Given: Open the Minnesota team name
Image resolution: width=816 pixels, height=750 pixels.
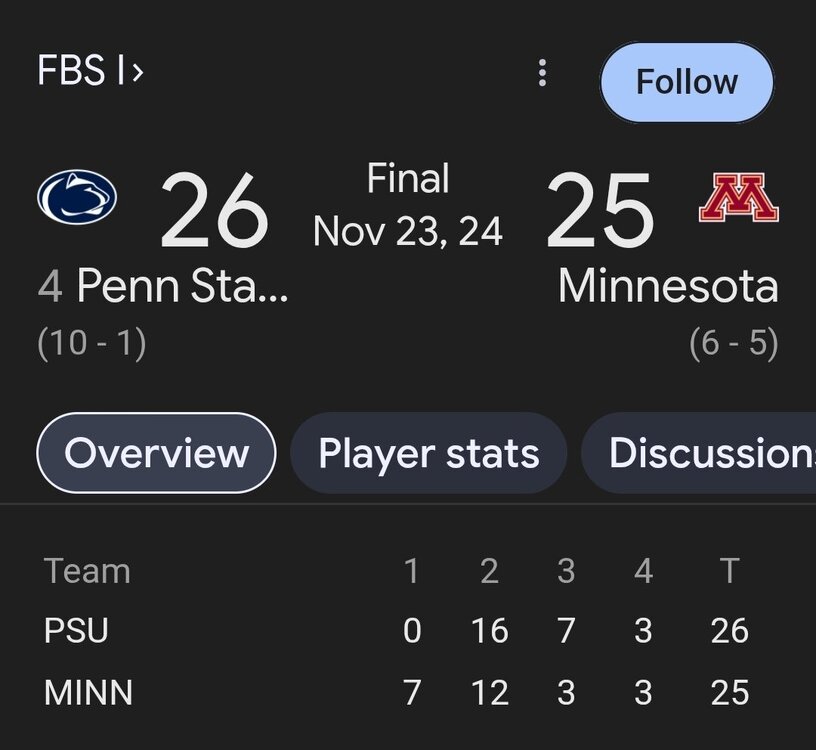Looking at the screenshot, I should pos(668,287).
